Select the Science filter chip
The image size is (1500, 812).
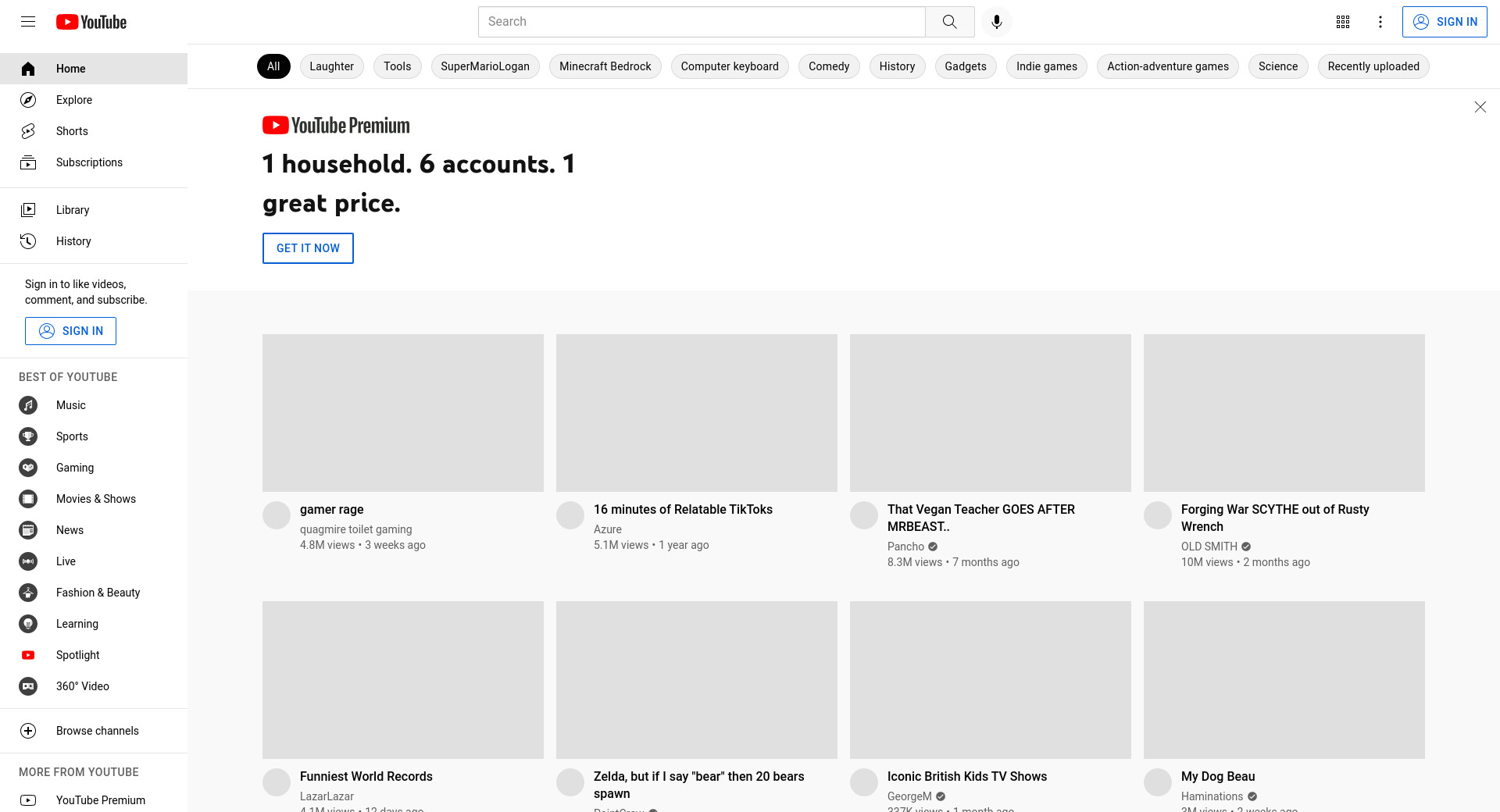coord(1278,66)
